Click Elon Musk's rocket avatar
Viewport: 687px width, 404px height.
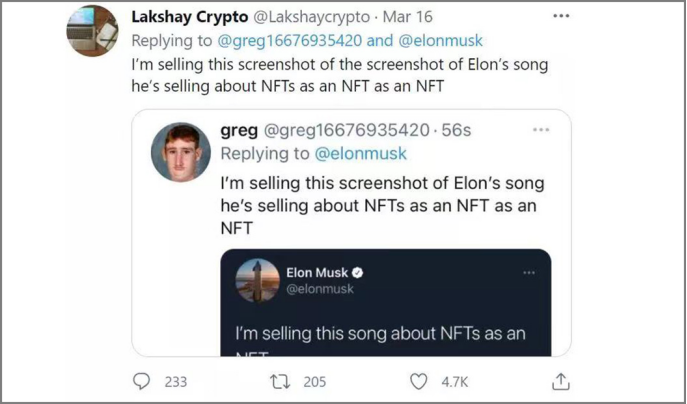pyautogui.click(x=257, y=280)
